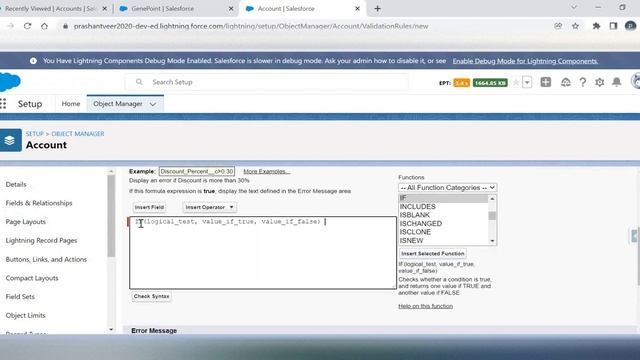Open More Examples link
The image size is (640, 360).
[267, 171]
